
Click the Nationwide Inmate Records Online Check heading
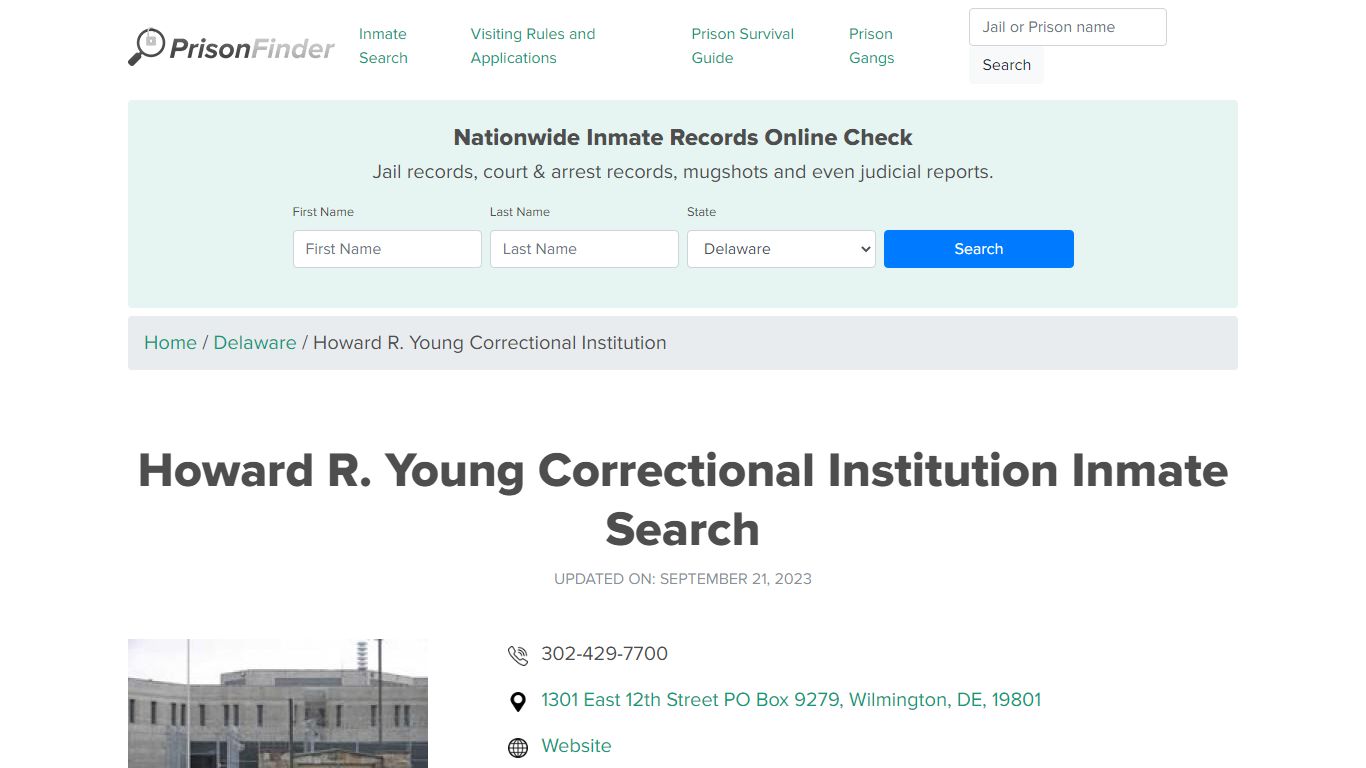683,137
